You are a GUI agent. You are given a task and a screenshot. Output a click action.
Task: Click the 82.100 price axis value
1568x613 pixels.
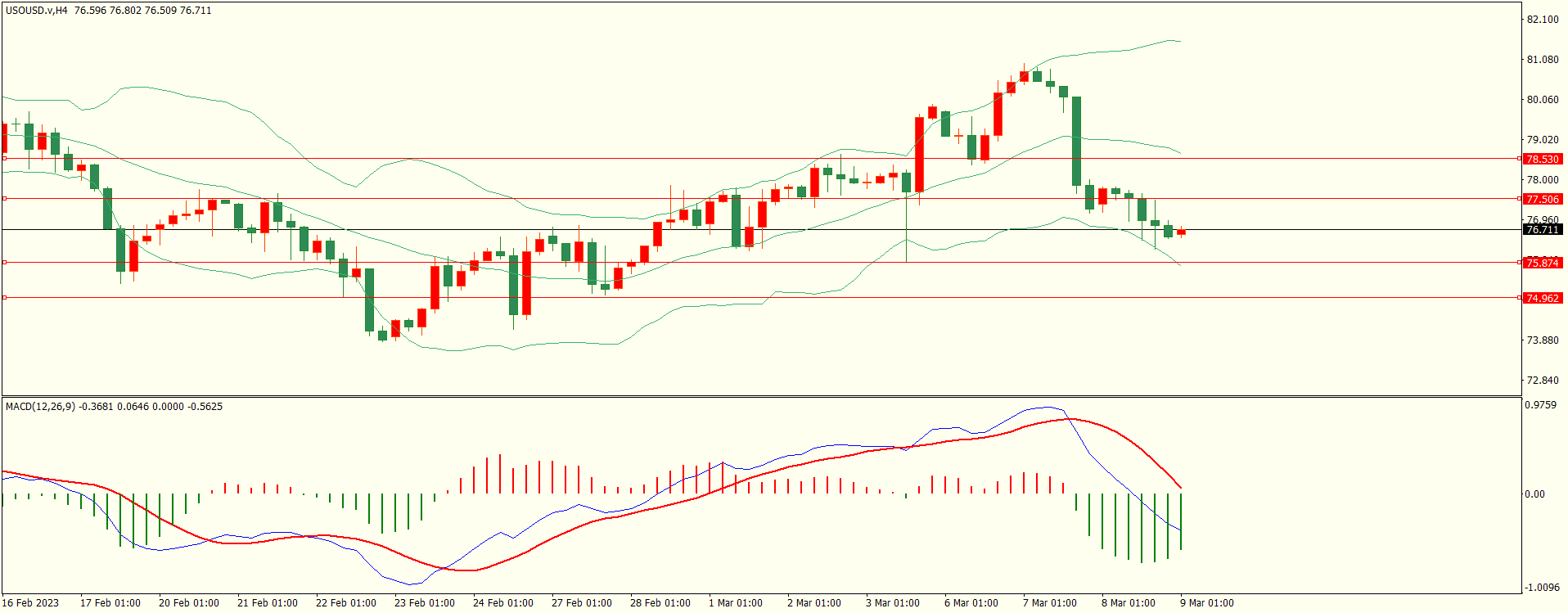(1543, 20)
